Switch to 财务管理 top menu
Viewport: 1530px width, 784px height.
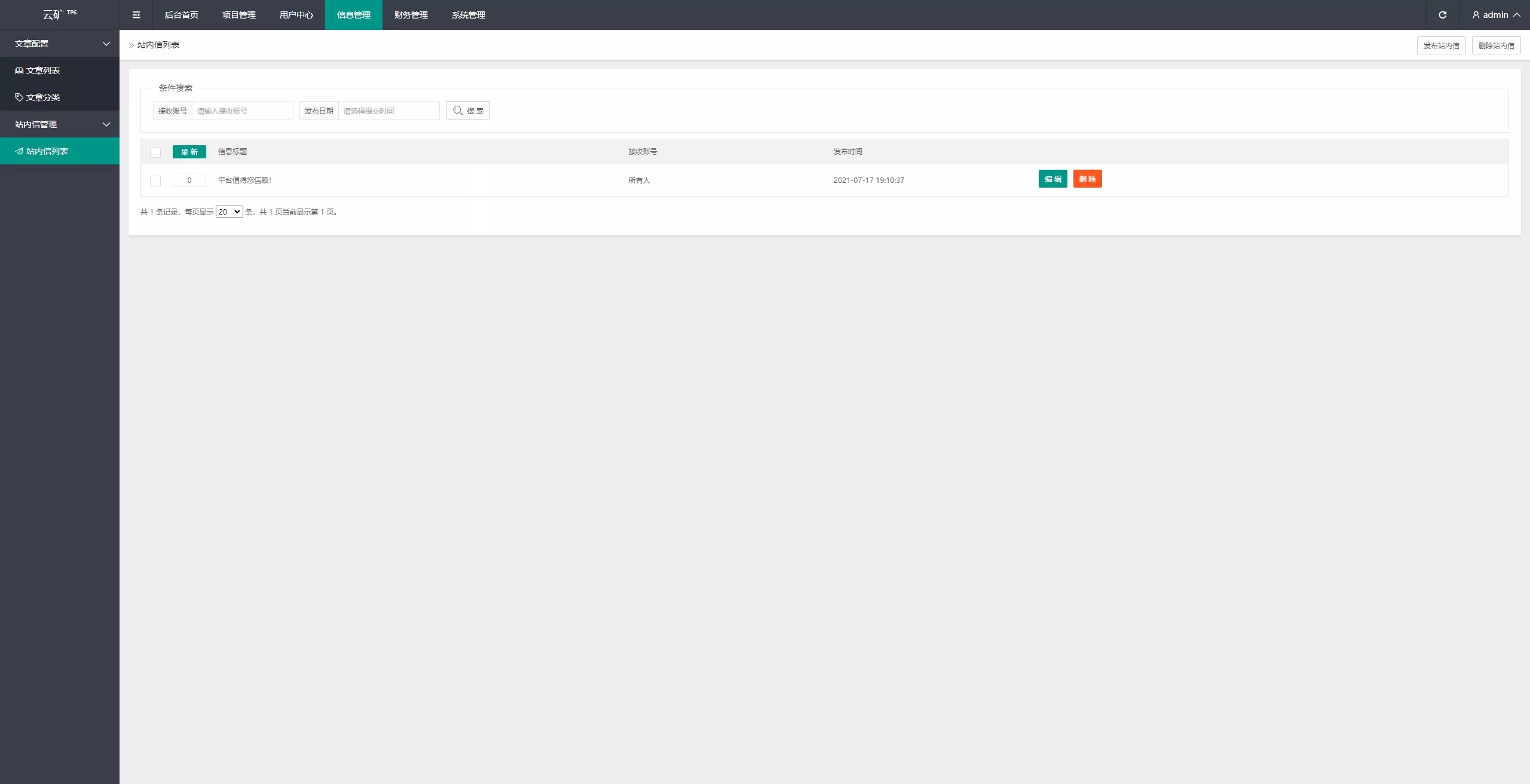coord(411,15)
